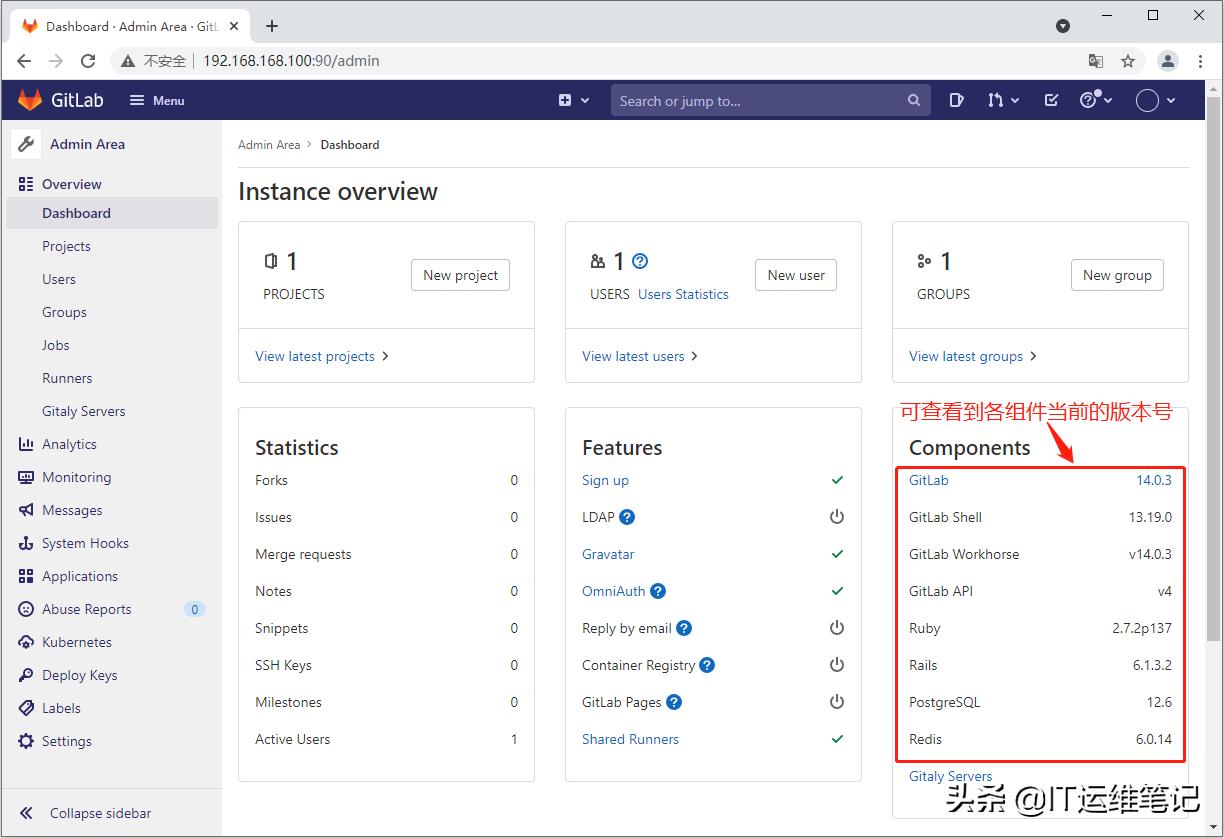
Task: Open the Gravatar feature link
Action: pos(608,554)
